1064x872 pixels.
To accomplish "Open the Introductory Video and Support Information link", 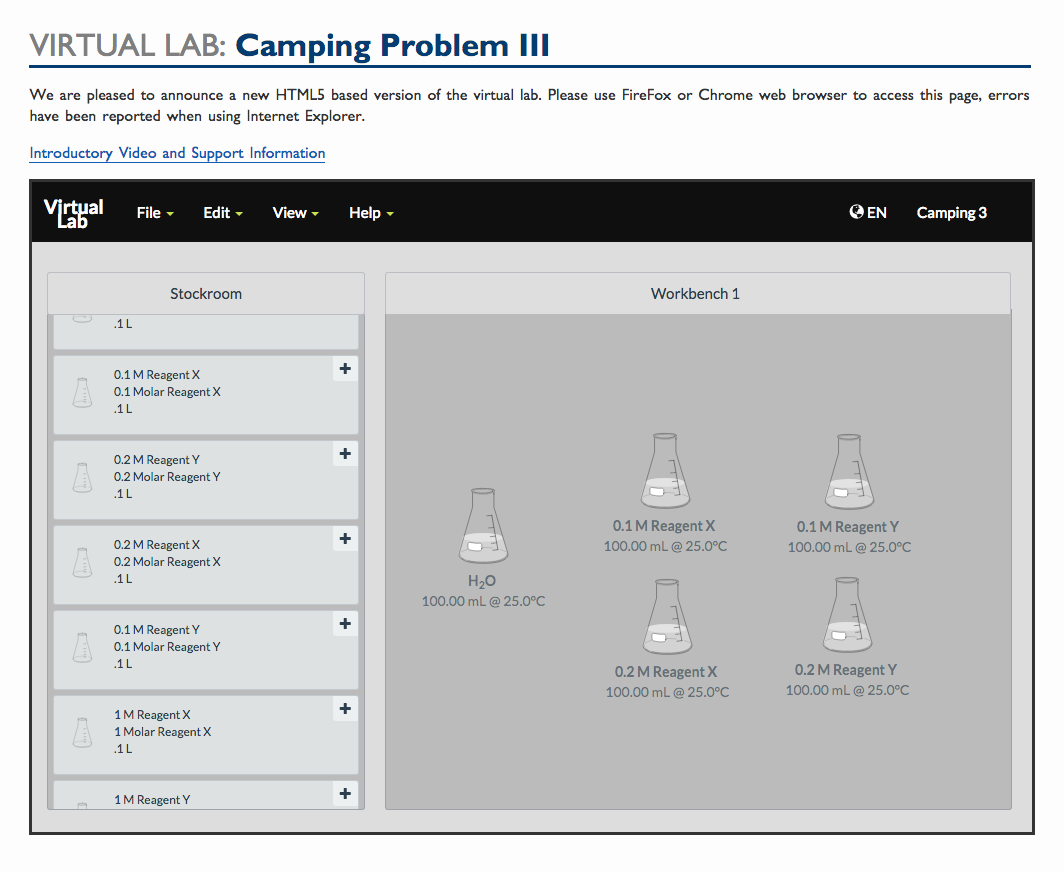I will [177, 153].
